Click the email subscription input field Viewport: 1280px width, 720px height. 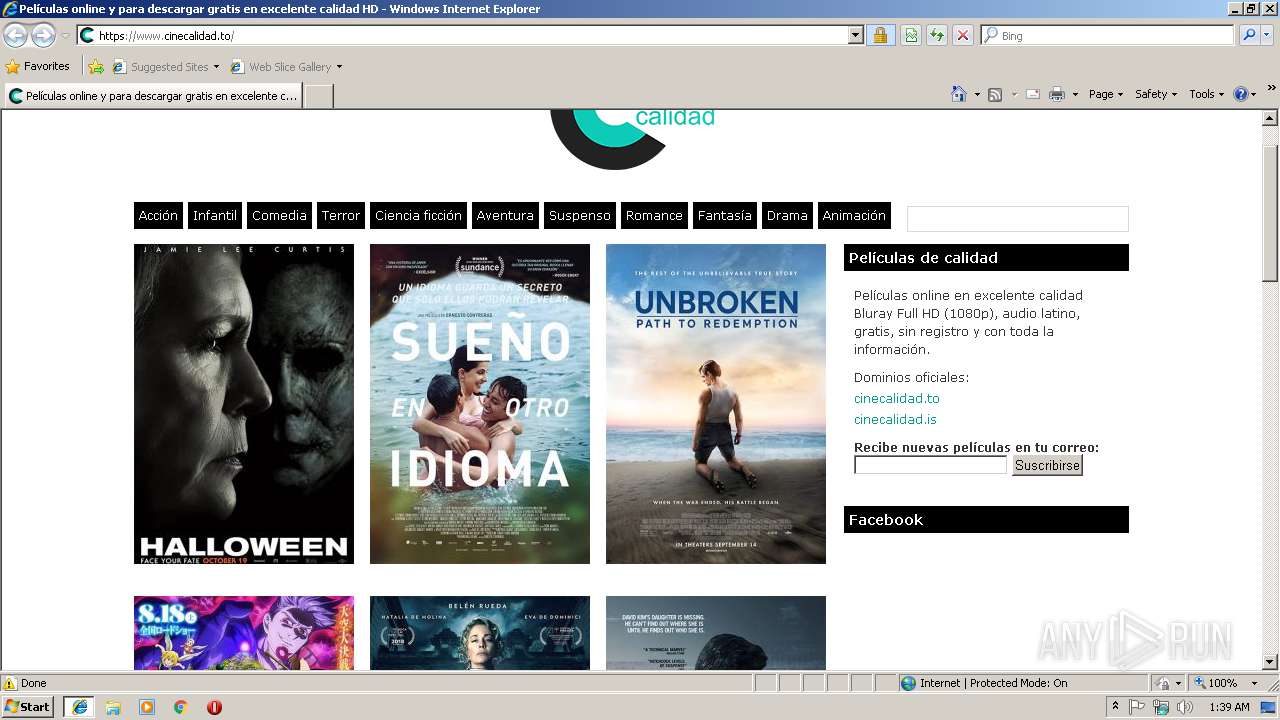point(930,465)
